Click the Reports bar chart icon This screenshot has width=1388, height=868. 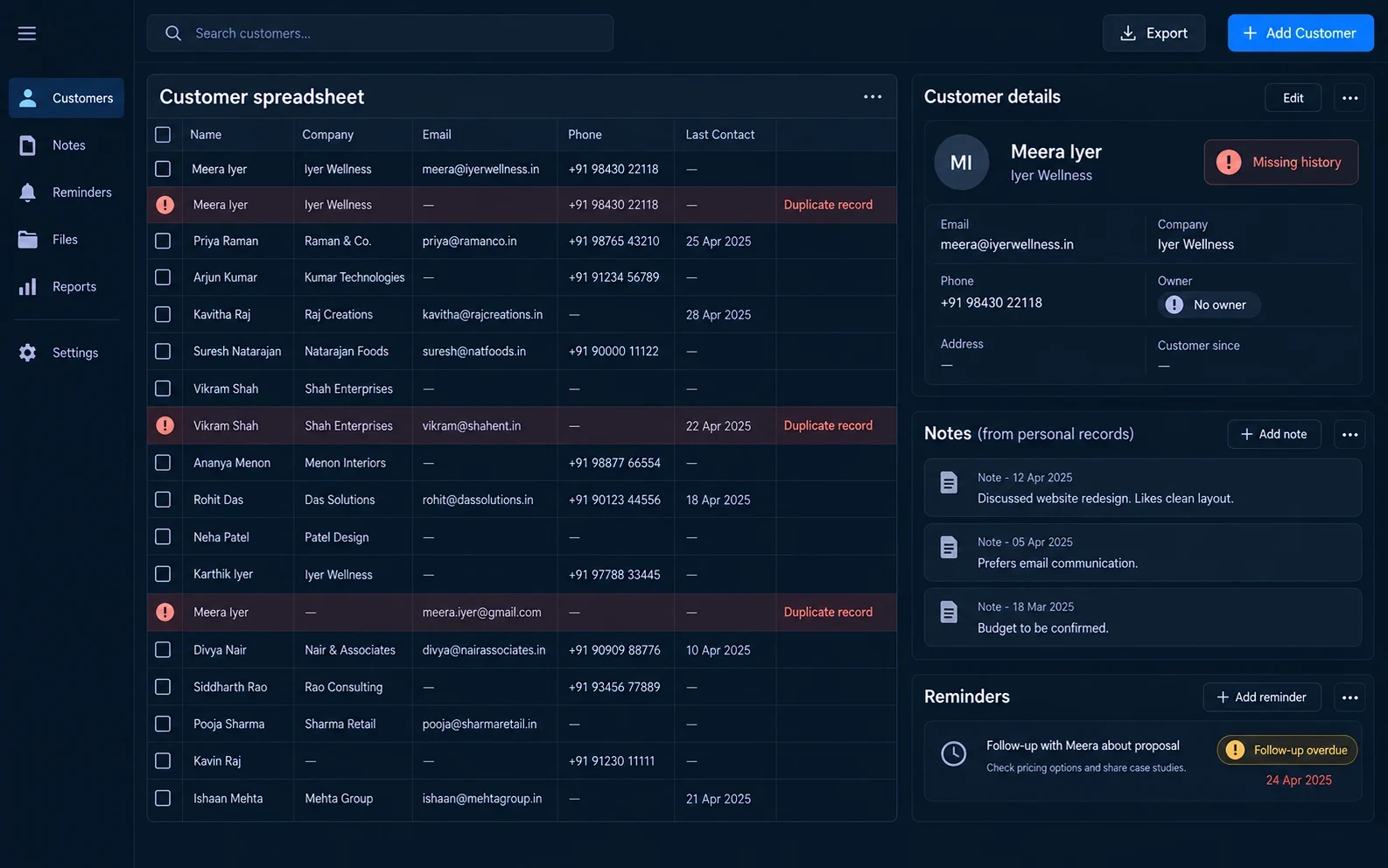pos(28,287)
